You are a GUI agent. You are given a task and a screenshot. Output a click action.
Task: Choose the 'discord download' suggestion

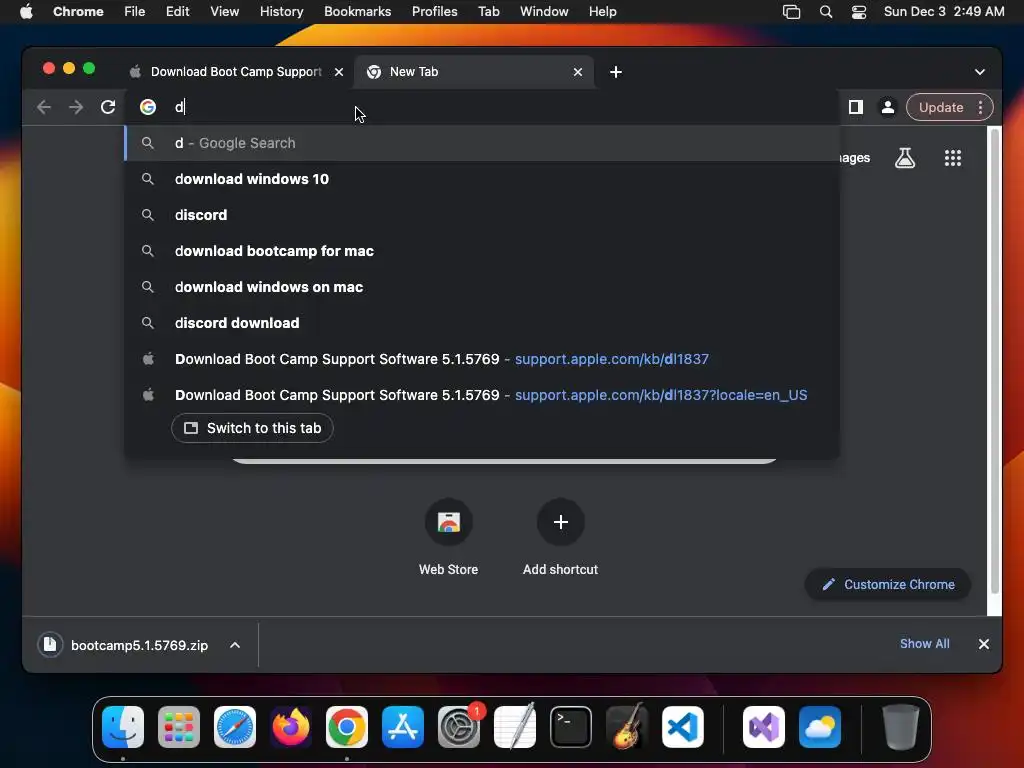pyautogui.click(x=482, y=323)
